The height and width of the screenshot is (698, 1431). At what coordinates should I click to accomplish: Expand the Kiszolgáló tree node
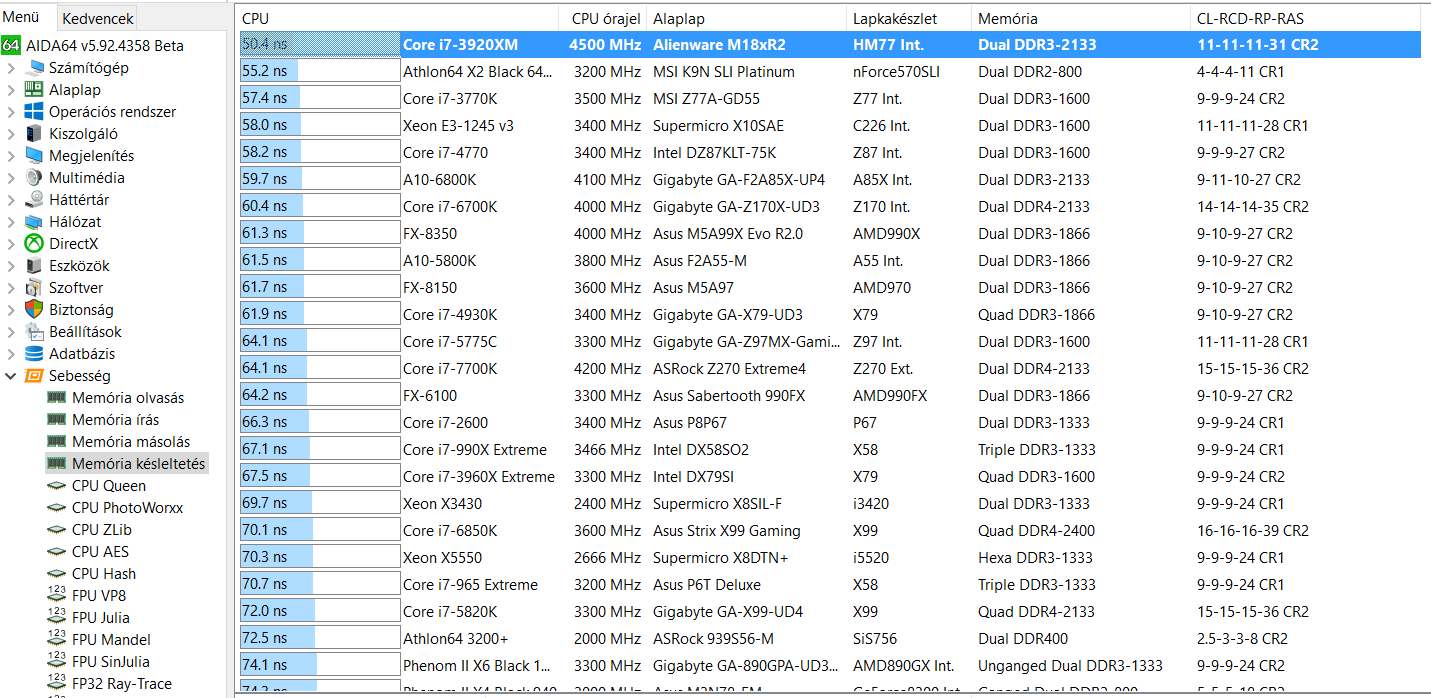pos(11,134)
